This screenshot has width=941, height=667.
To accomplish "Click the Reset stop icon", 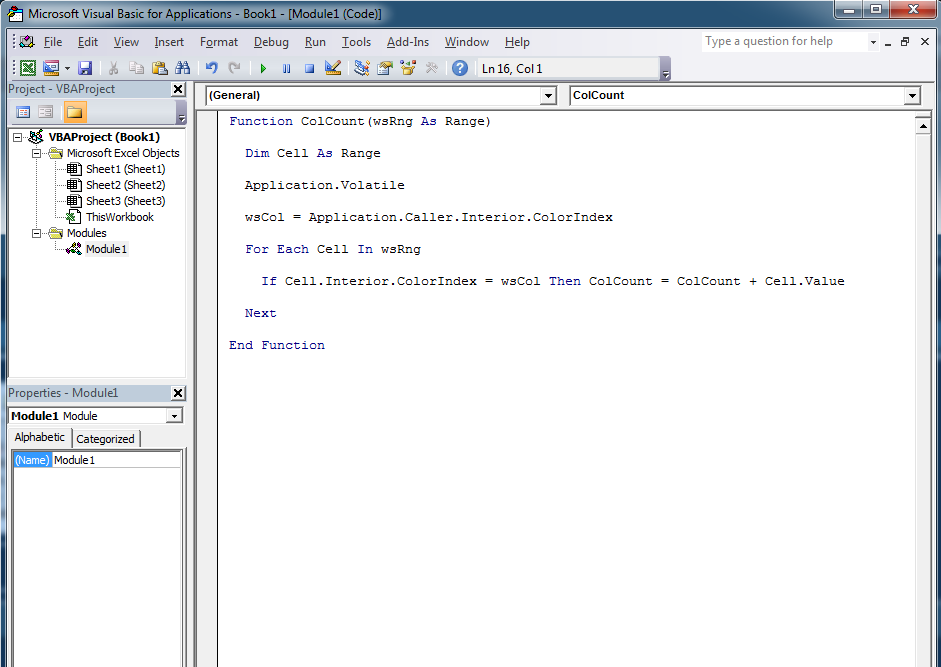I will point(309,68).
